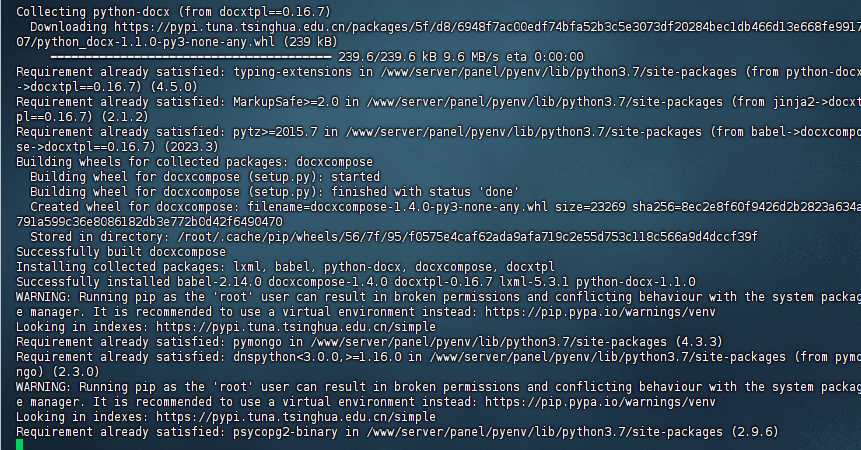Open the pip.pypa.io/warnings/venv link in second warning
Screen dimensions: 861x450
600,402
